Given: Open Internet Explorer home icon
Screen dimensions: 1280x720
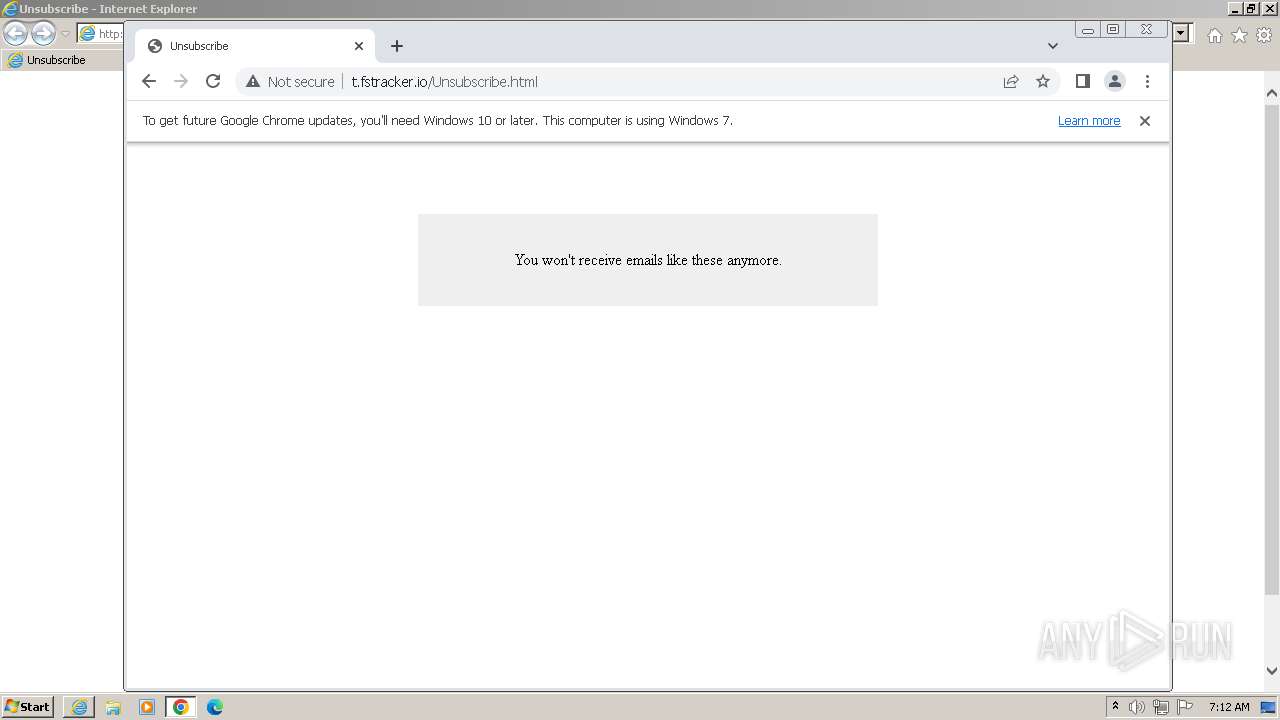Looking at the screenshot, I should click(x=1215, y=35).
